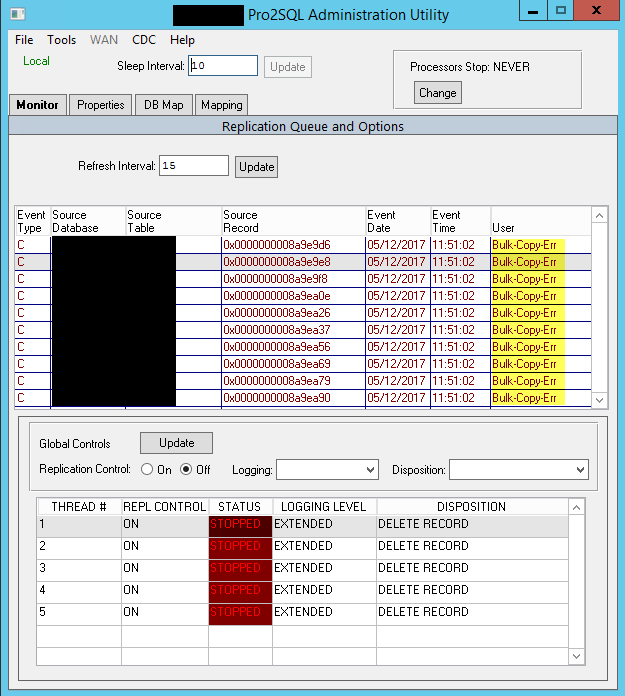This screenshot has width=625, height=696.
Task: Click the Update button beside Sleep Interval
Action: 288,67
